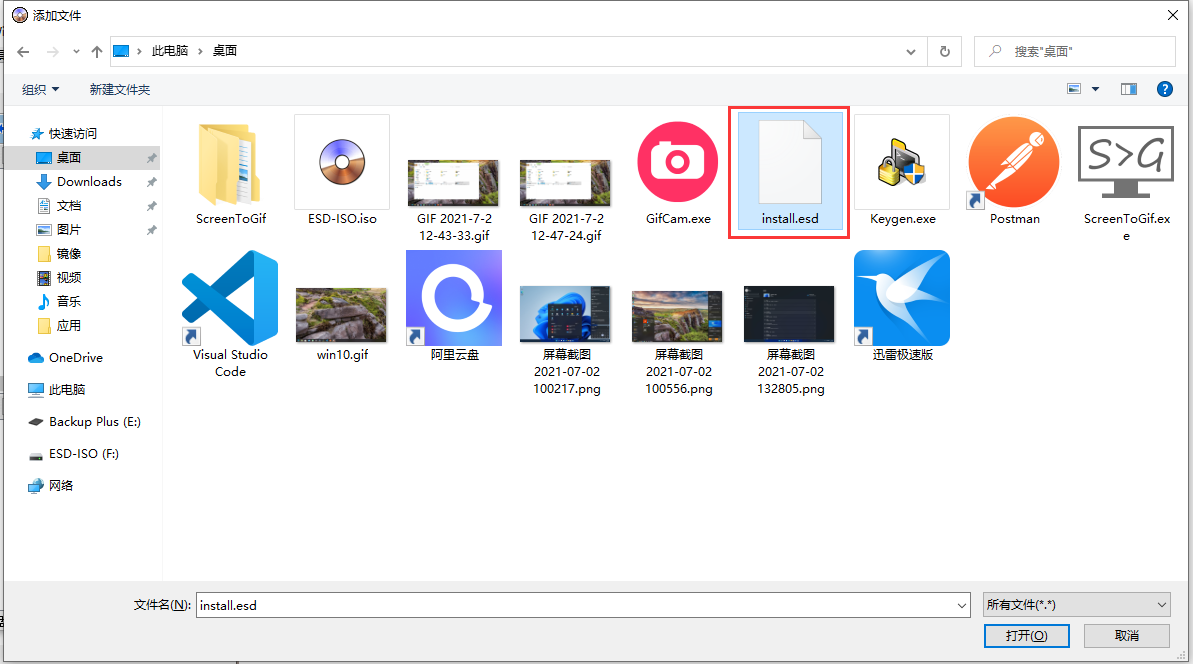The image size is (1193, 664).
Task: Select screenshot 2021-07-02 132805.png
Action: (x=790, y=340)
